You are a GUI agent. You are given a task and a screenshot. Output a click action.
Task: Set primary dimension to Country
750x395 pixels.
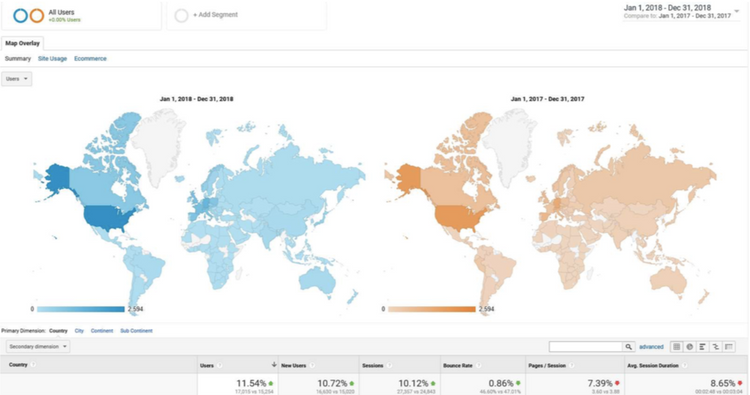point(58,331)
